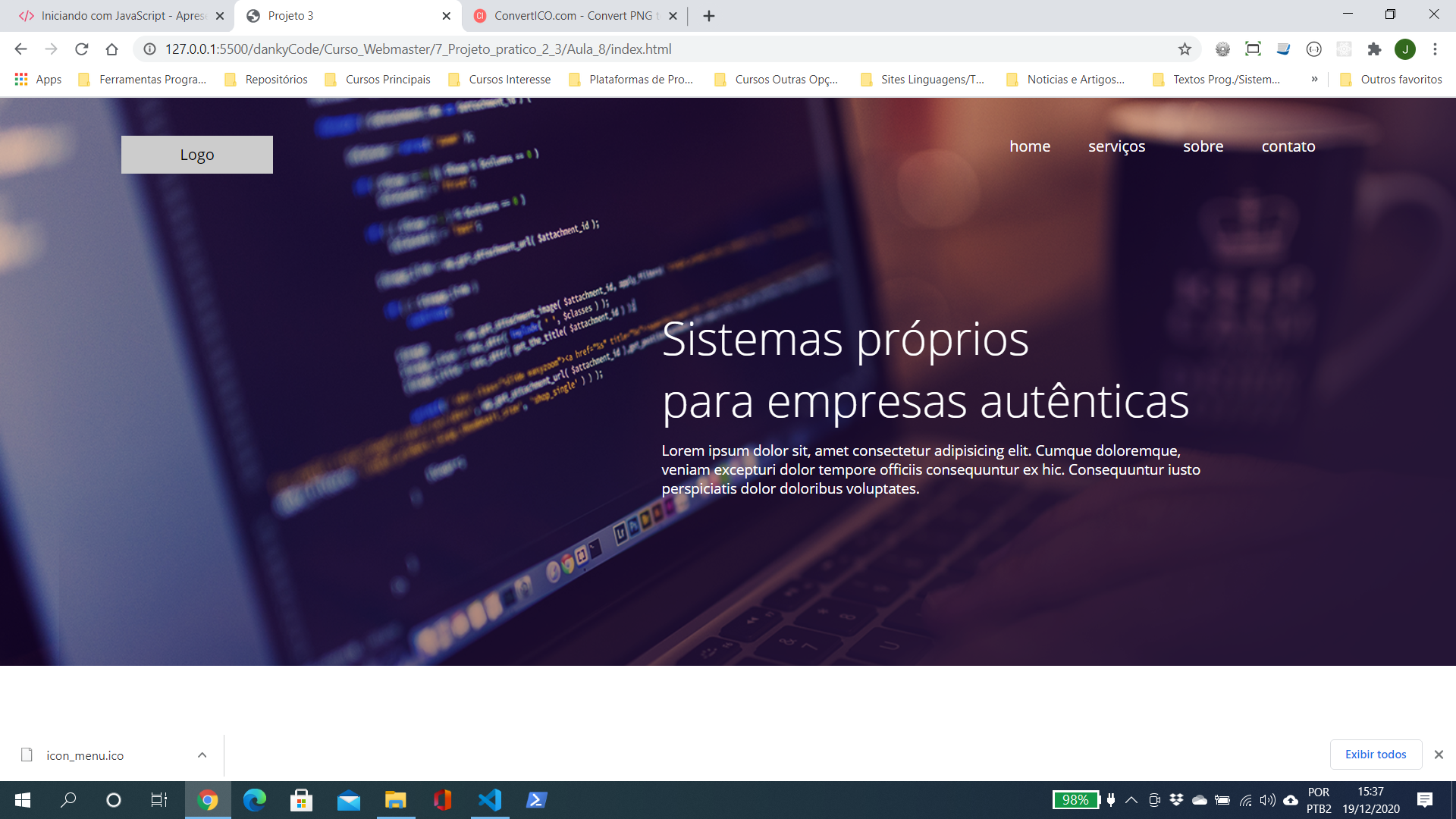This screenshot has width=1456, height=819.
Task: Open the Cursos Outras Opç... bookmark folder
Action: point(777,80)
